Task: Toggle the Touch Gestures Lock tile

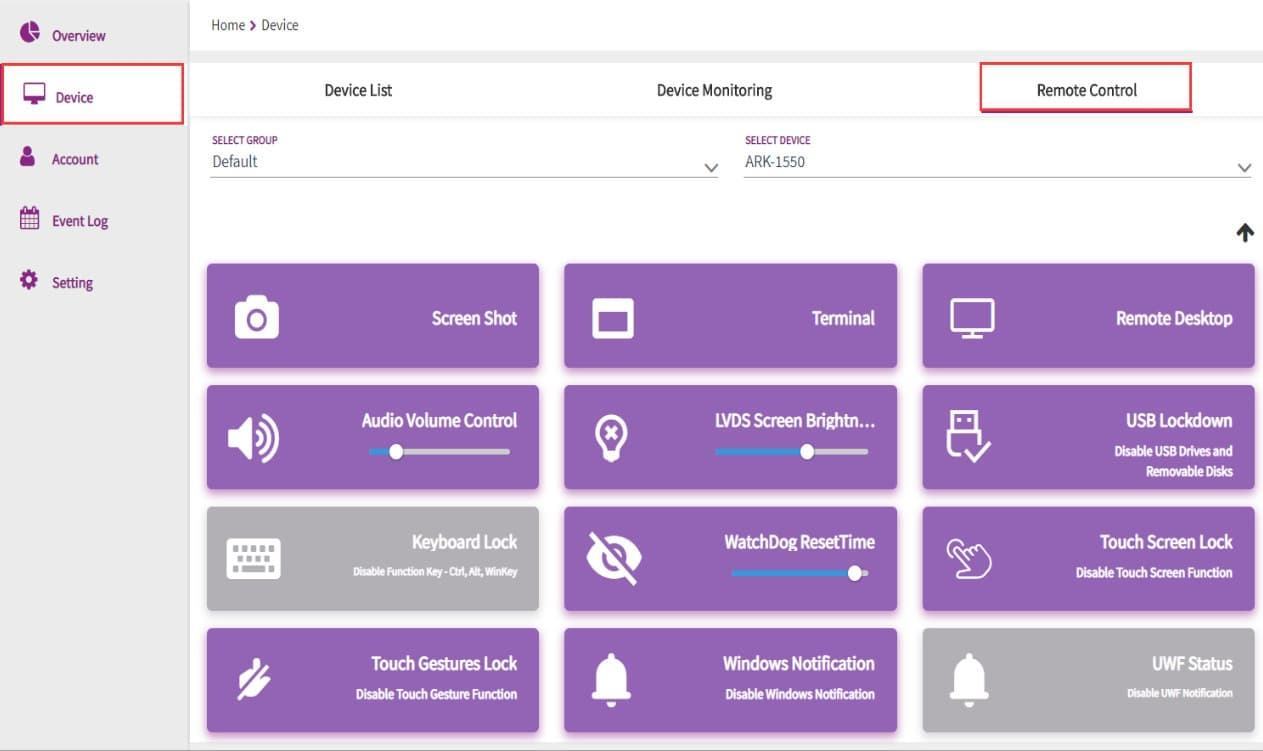Action: click(372, 680)
